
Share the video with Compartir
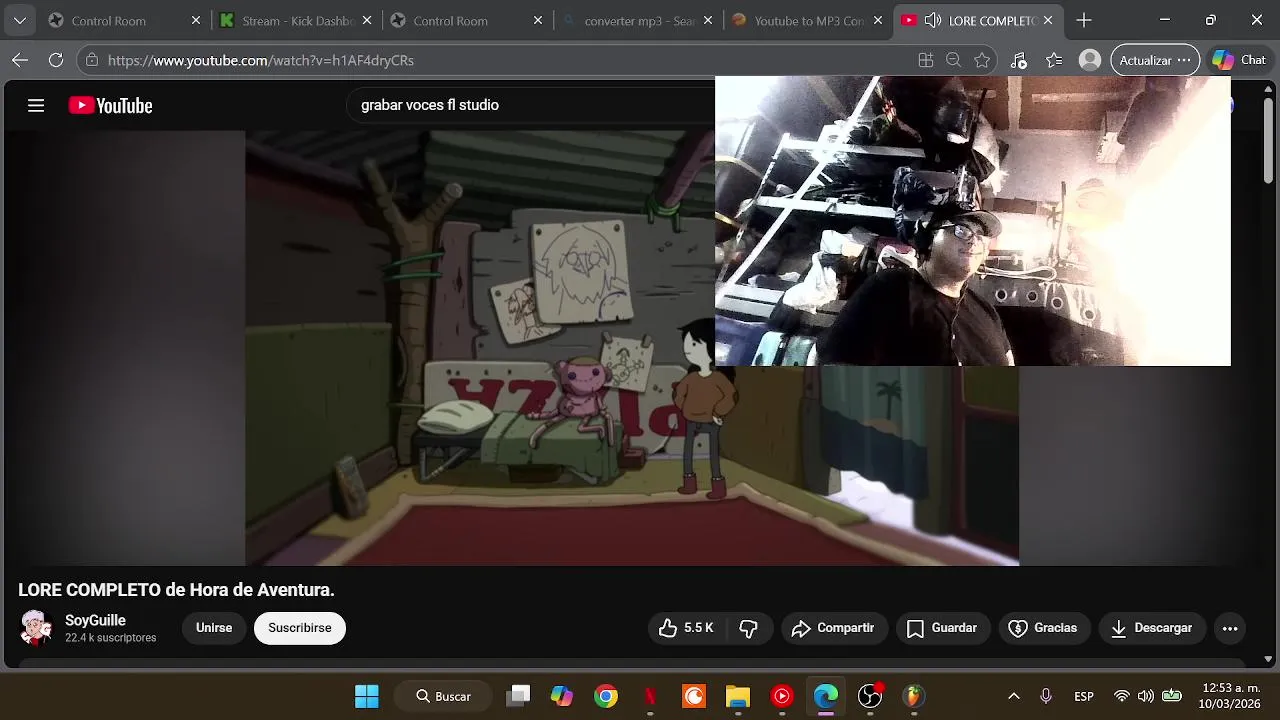coord(834,628)
